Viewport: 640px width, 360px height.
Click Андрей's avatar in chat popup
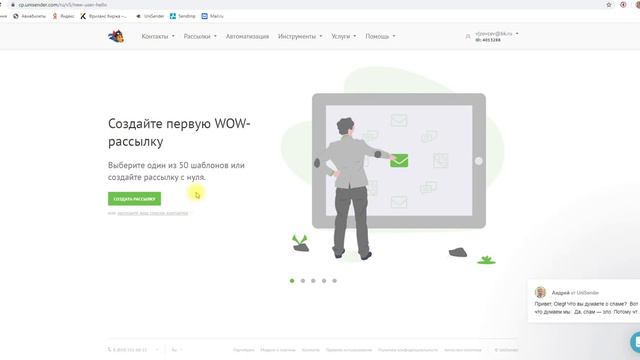coord(540,292)
